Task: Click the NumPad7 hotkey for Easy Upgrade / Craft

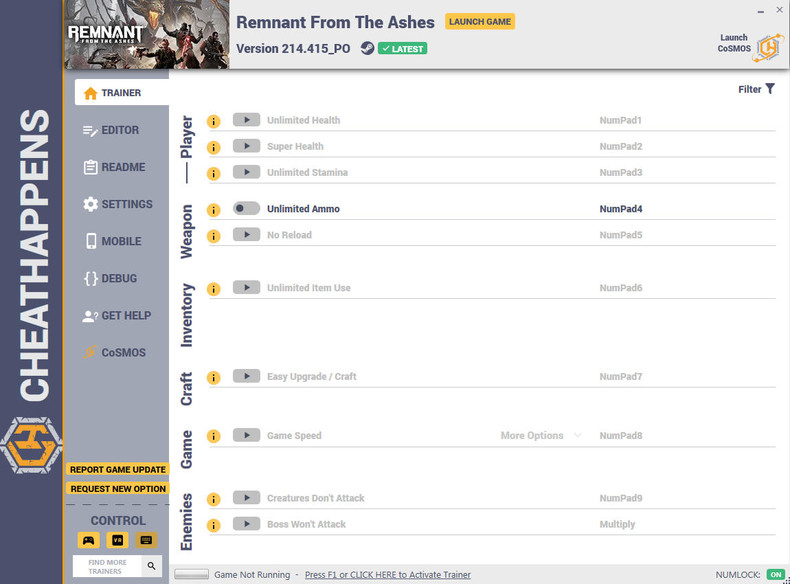Action: pyautogui.click(x=621, y=376)
